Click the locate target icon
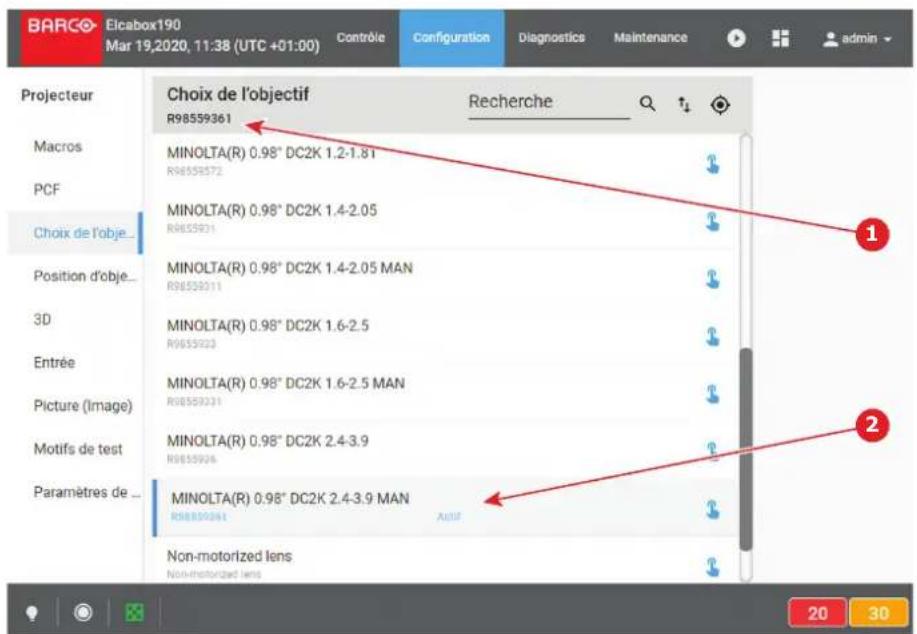Viewport: 917px width, 634px height. click(x=720, y=105)
